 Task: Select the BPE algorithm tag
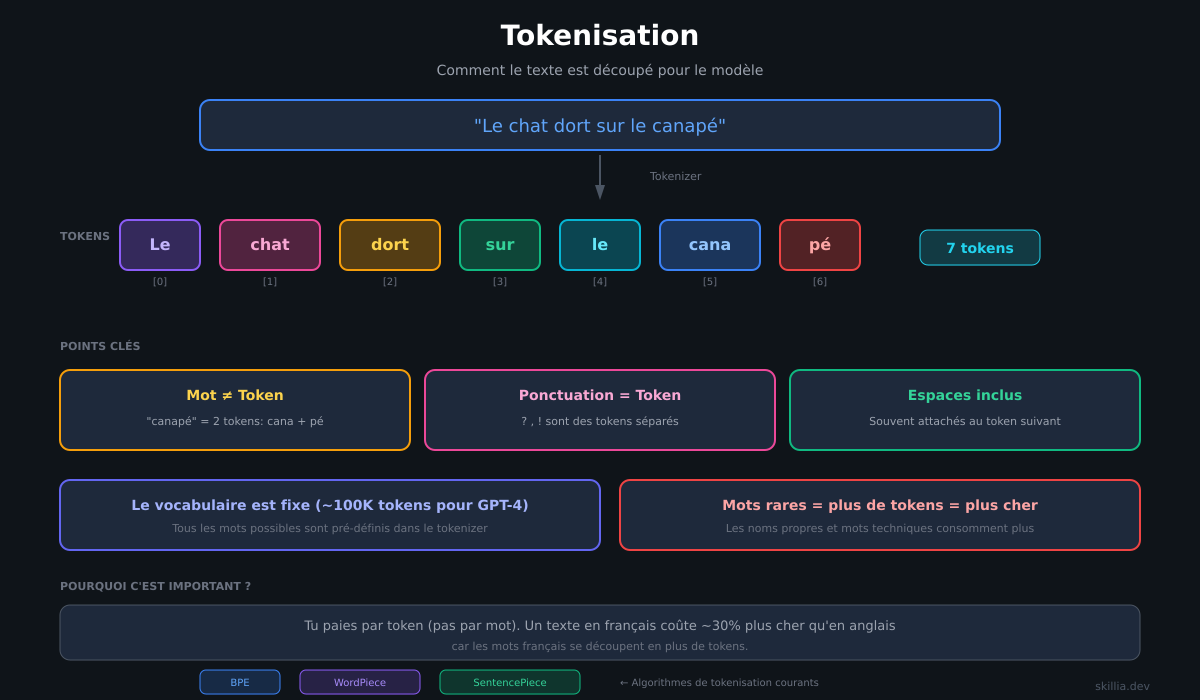240,682
